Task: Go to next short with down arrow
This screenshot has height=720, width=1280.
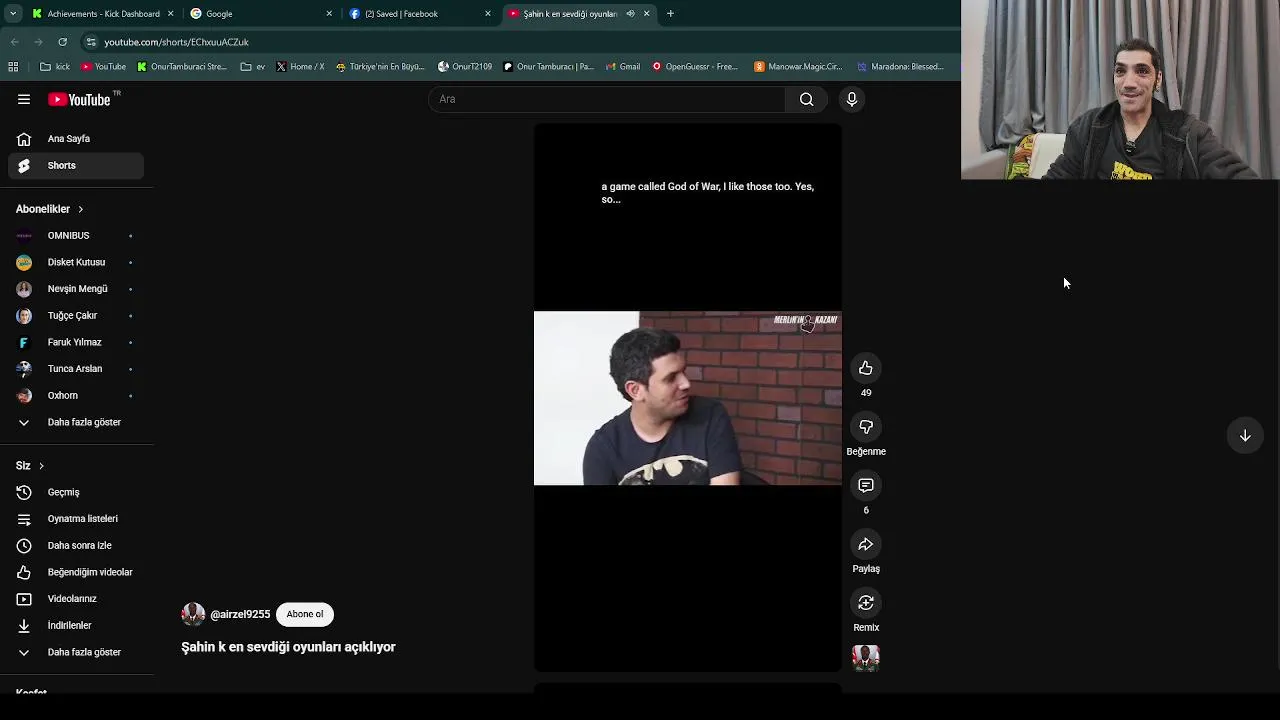Action: coord(1245,436)
